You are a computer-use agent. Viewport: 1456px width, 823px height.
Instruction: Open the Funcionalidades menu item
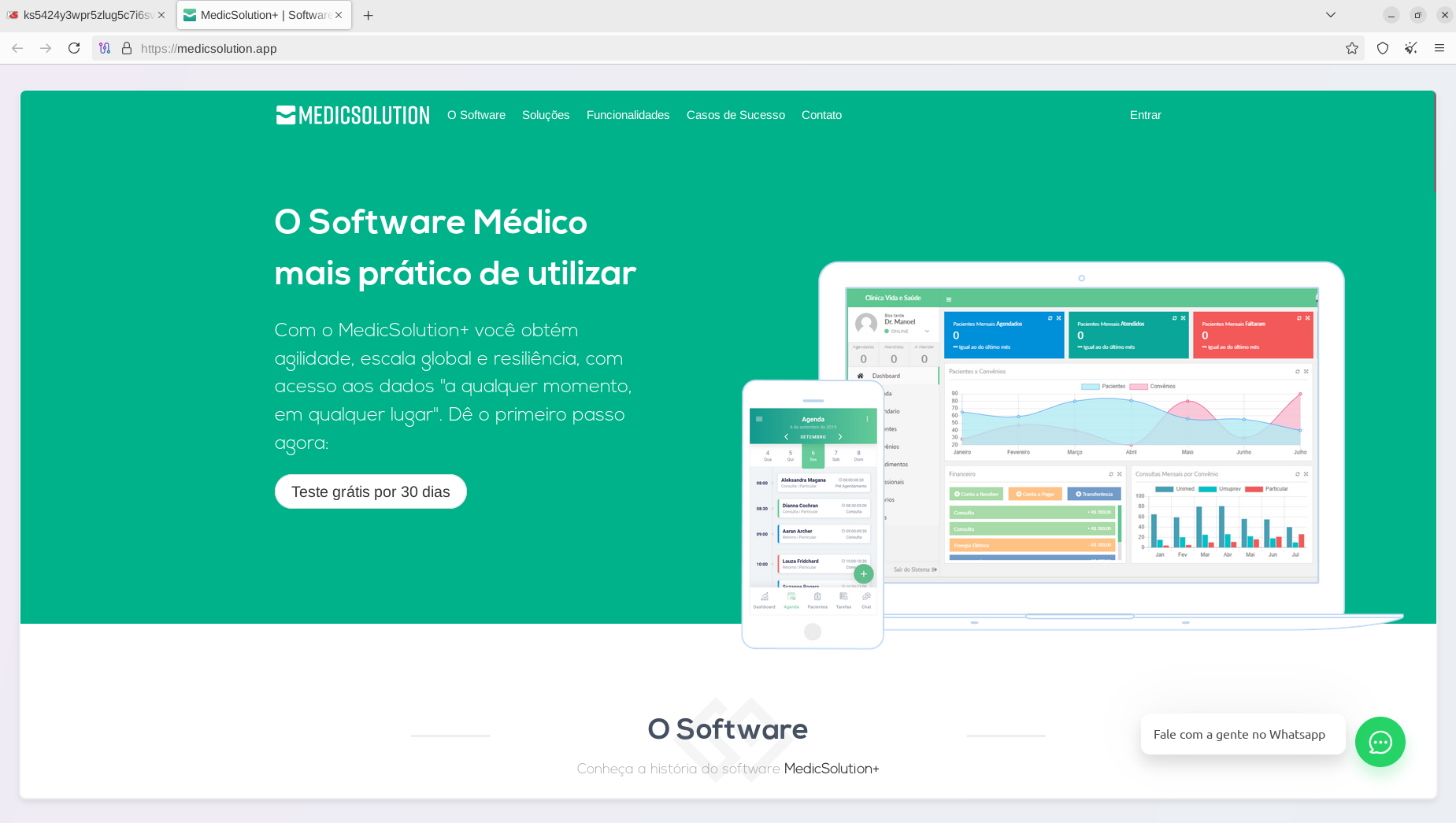pyautogui.click(x=628, y=115)
